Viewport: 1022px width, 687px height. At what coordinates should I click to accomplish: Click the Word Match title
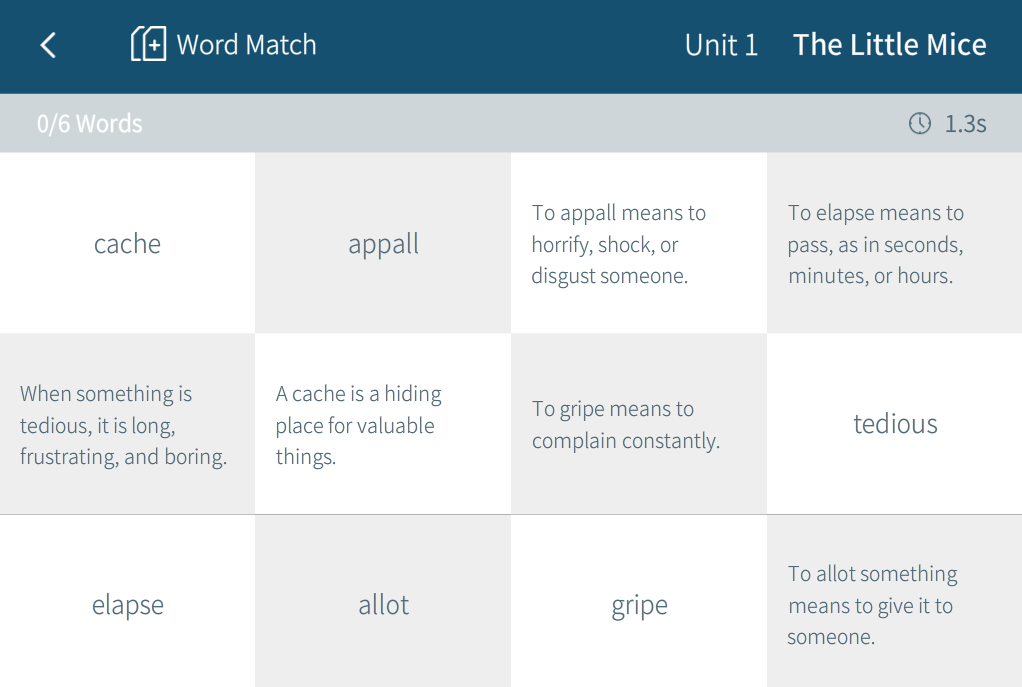[246, 45]
